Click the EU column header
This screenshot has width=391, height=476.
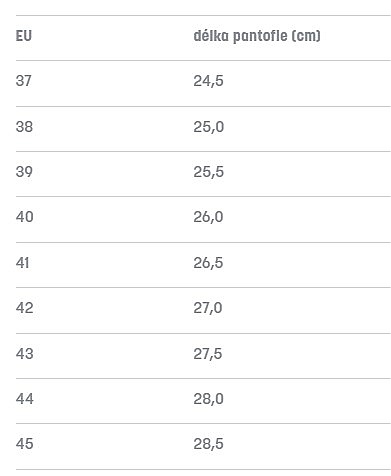(24, 36)
